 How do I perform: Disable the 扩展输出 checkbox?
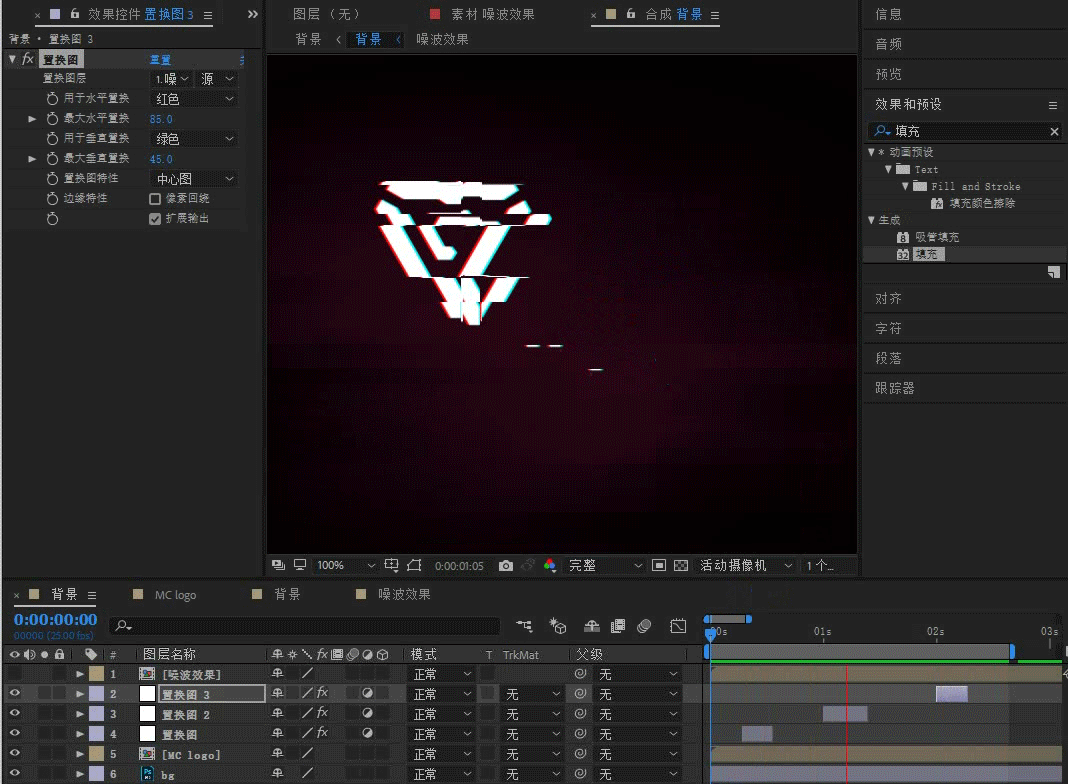coord(154,218)
